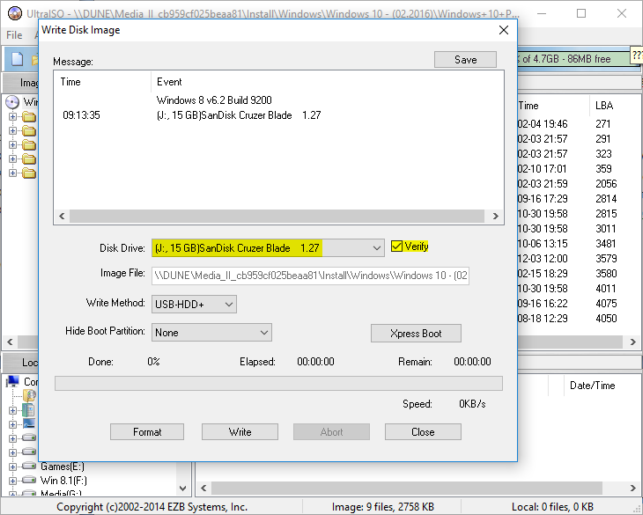Click the Format button
Viewport: 643px width, 515px height.
tap(147, 432)
